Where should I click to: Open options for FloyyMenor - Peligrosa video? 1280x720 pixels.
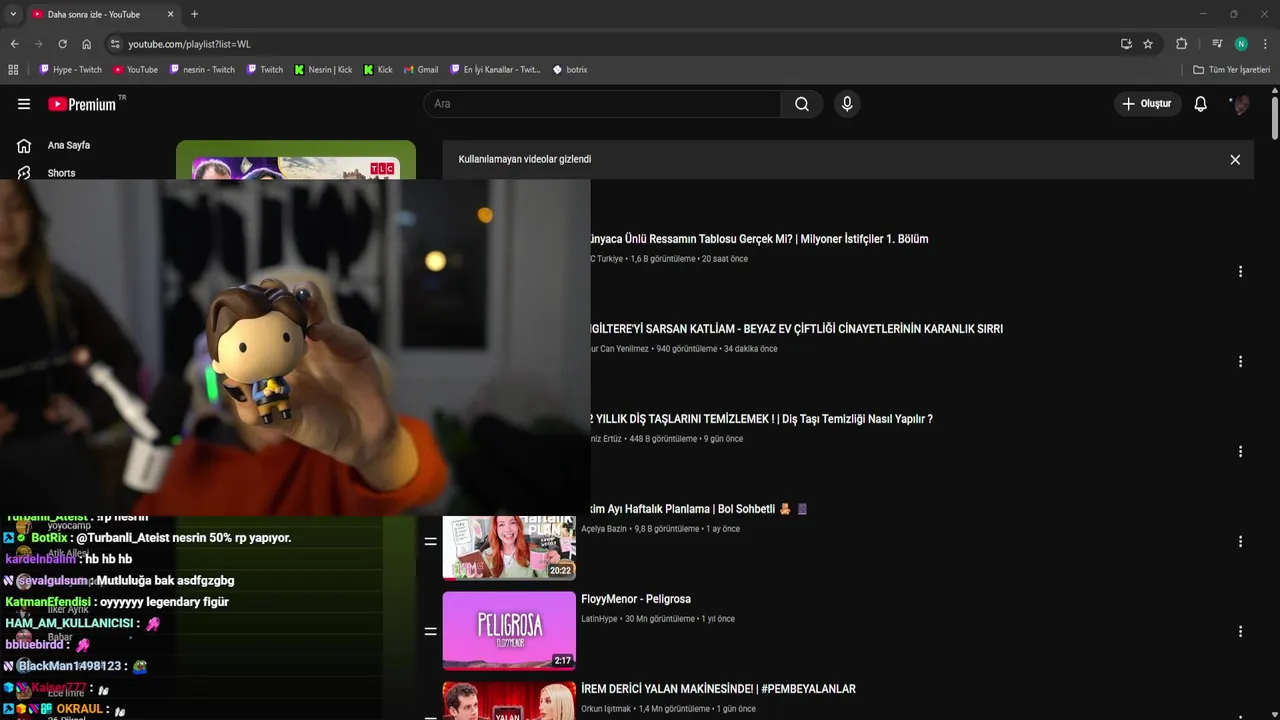(1240, 632)
